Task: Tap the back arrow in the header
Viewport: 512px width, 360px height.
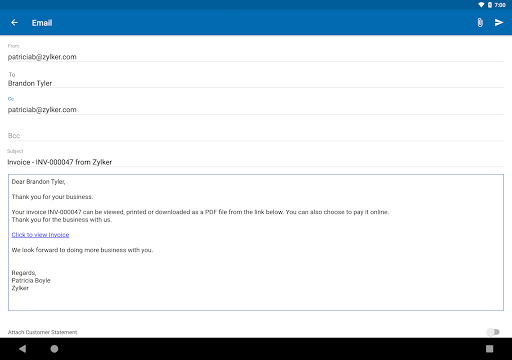Action: pyautogui.click(x=14, y=23)
